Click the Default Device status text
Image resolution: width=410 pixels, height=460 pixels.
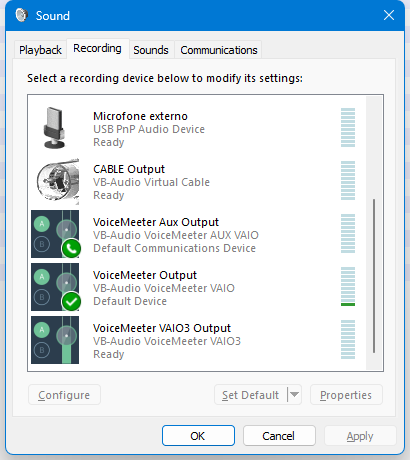coord(130,301)
